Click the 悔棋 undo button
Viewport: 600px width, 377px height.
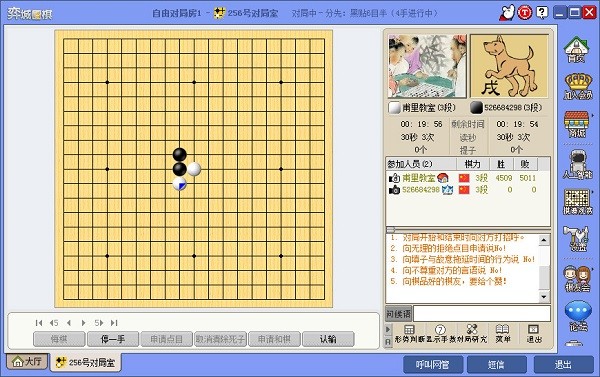[59, 339]
